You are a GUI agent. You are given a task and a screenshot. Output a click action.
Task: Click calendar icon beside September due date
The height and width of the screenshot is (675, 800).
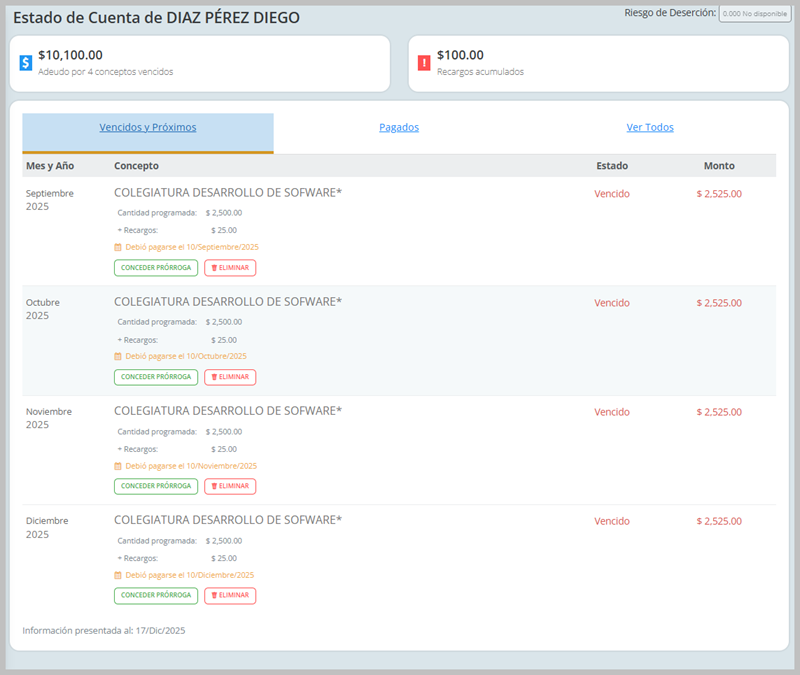tap(118, 247)
